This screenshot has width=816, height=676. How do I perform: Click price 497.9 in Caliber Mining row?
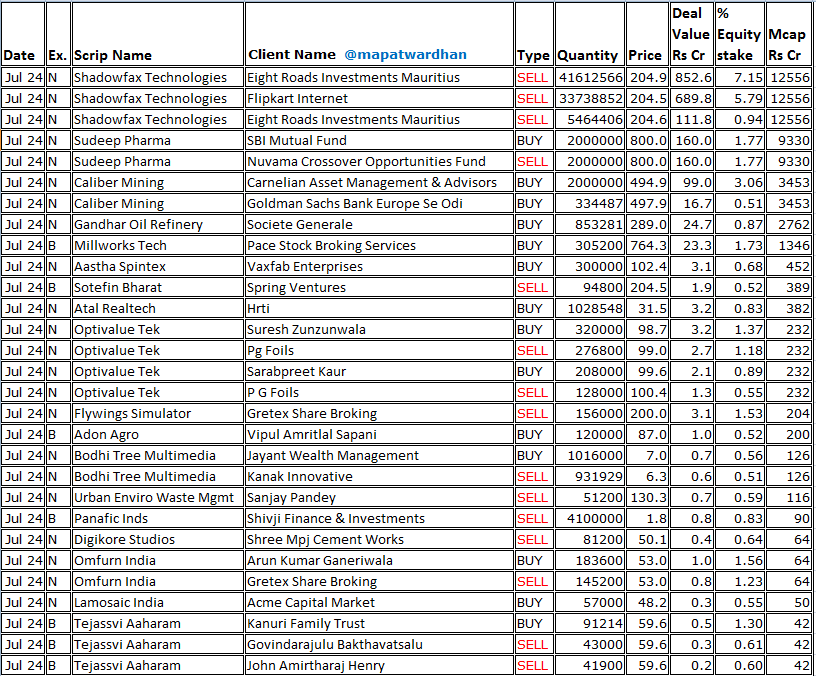tap(647, 203)
